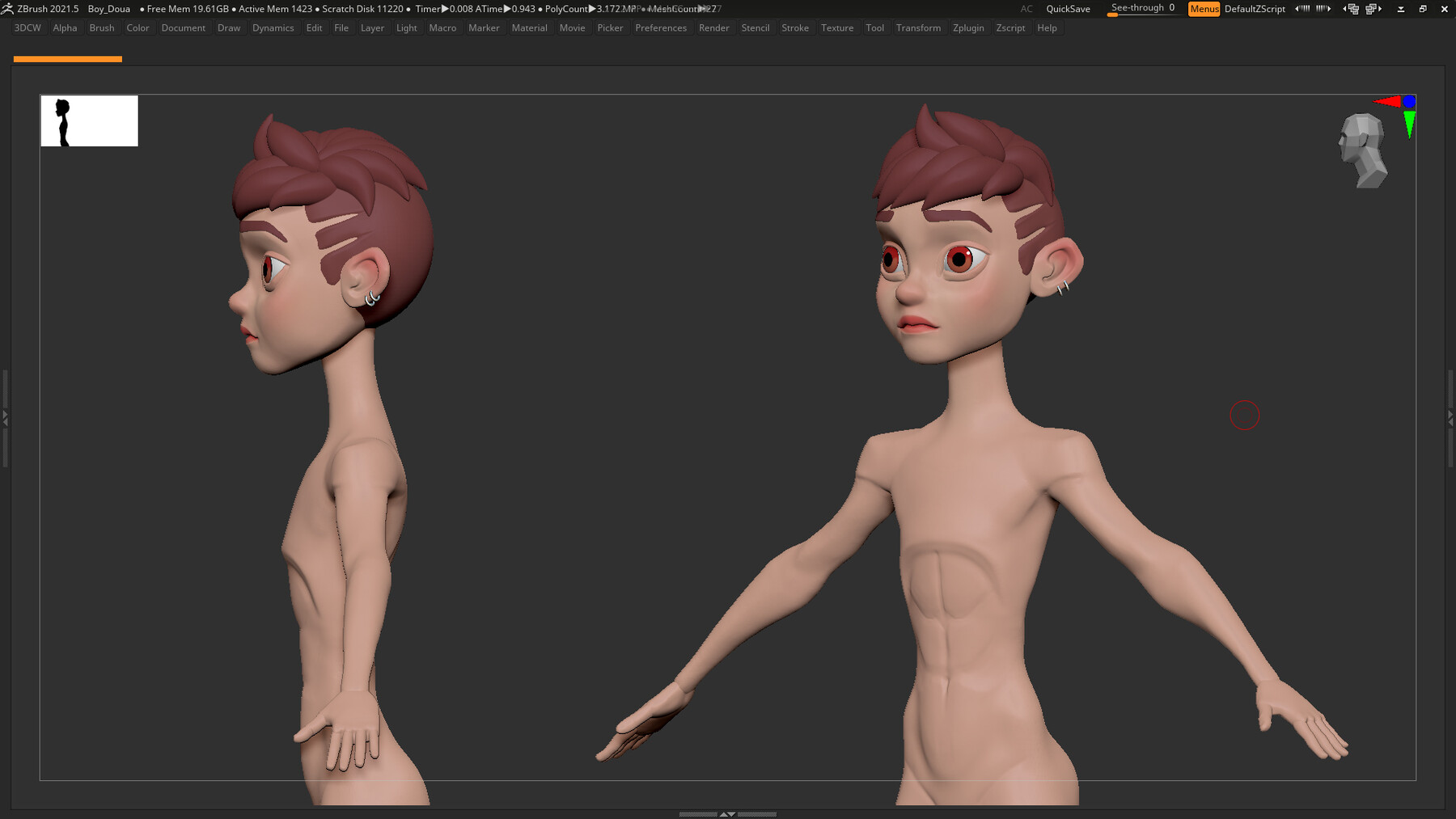Screen dimensions: 1456x819
Task: Open the 3DCW menu
Action: (x=28, y=28)
